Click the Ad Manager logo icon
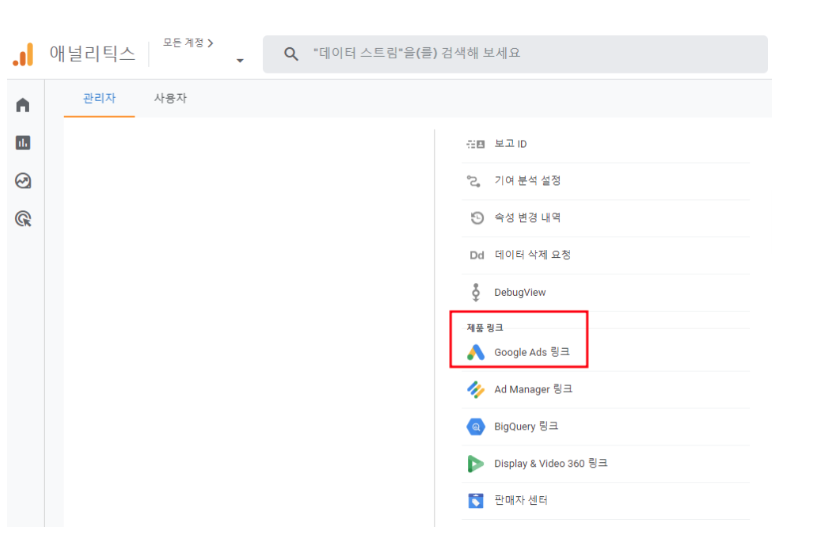This screenshot has height=533, width=835. (x=476, y=389)
